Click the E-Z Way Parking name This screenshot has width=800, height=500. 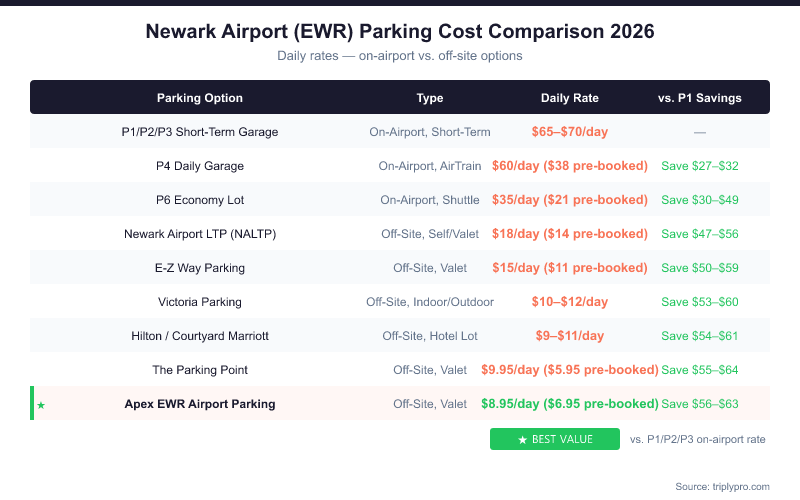coord(200,268)
